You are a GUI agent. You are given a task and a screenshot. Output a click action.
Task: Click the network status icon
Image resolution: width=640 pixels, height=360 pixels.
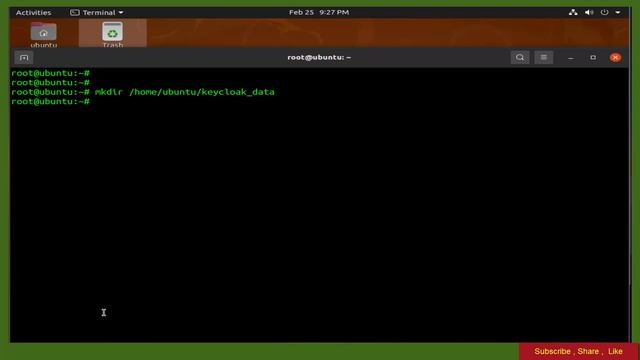click(x=573, y=13)
